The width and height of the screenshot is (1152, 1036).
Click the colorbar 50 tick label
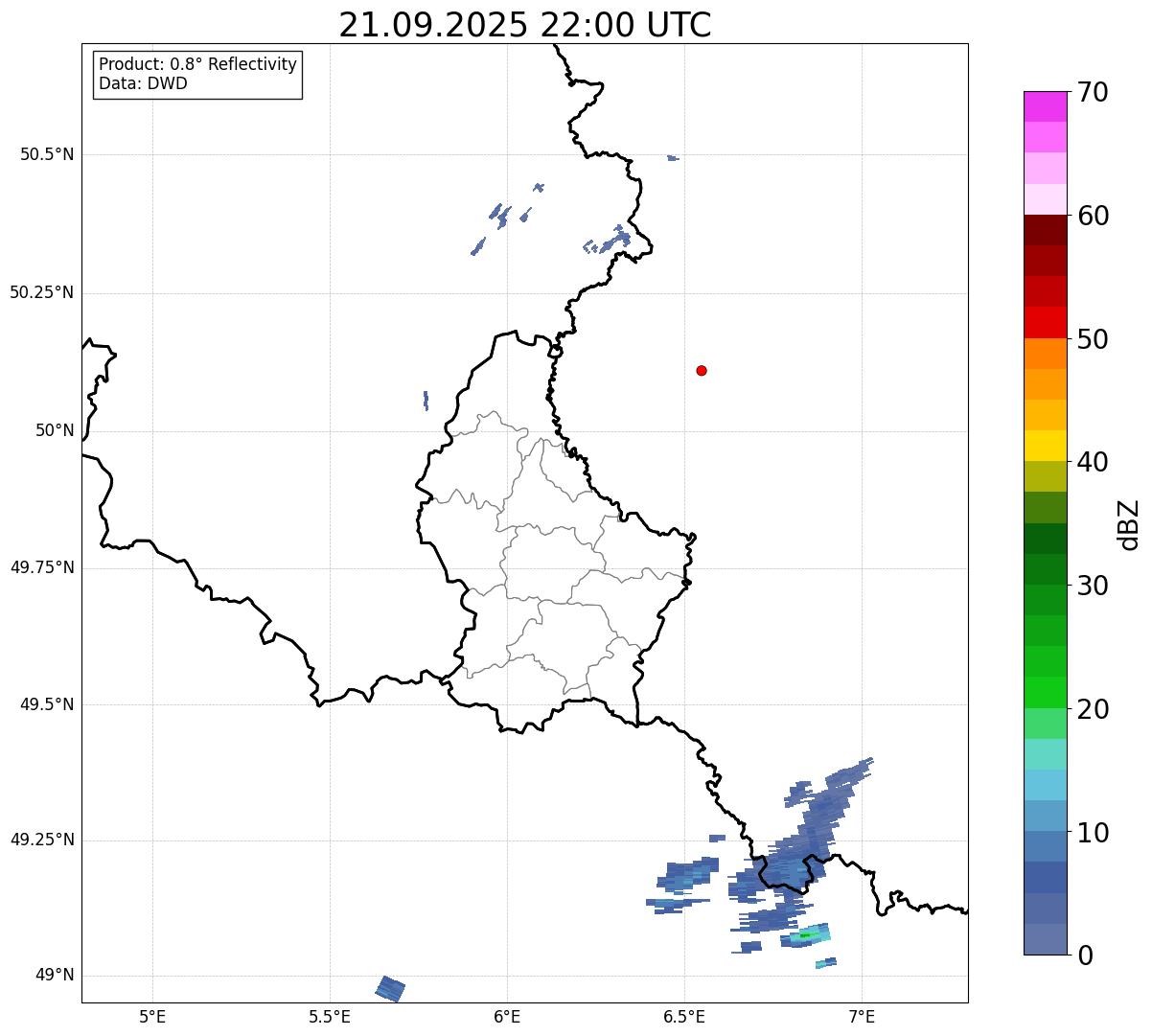pyautogui.click(x=1093, y=339)
